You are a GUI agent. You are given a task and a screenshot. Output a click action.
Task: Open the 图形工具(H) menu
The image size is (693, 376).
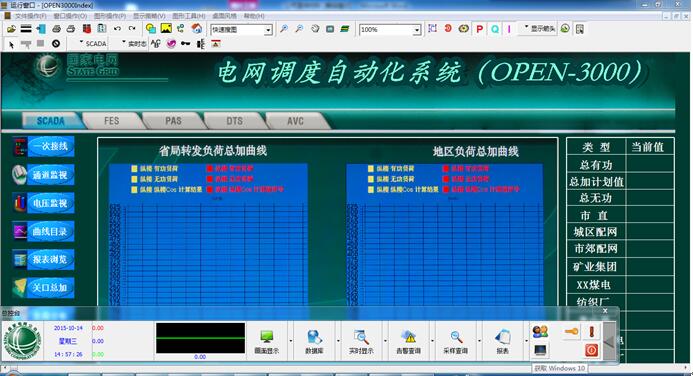click(x=188, y=16)
